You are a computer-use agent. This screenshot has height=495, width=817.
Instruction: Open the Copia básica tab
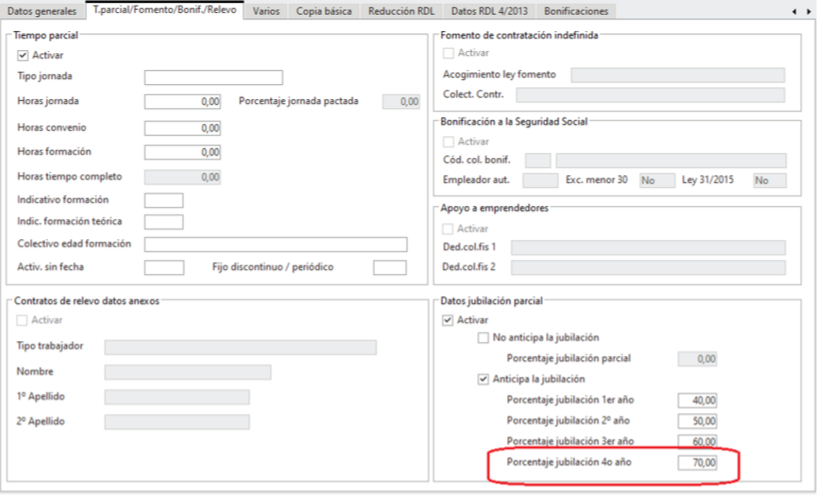coord(323,11)
